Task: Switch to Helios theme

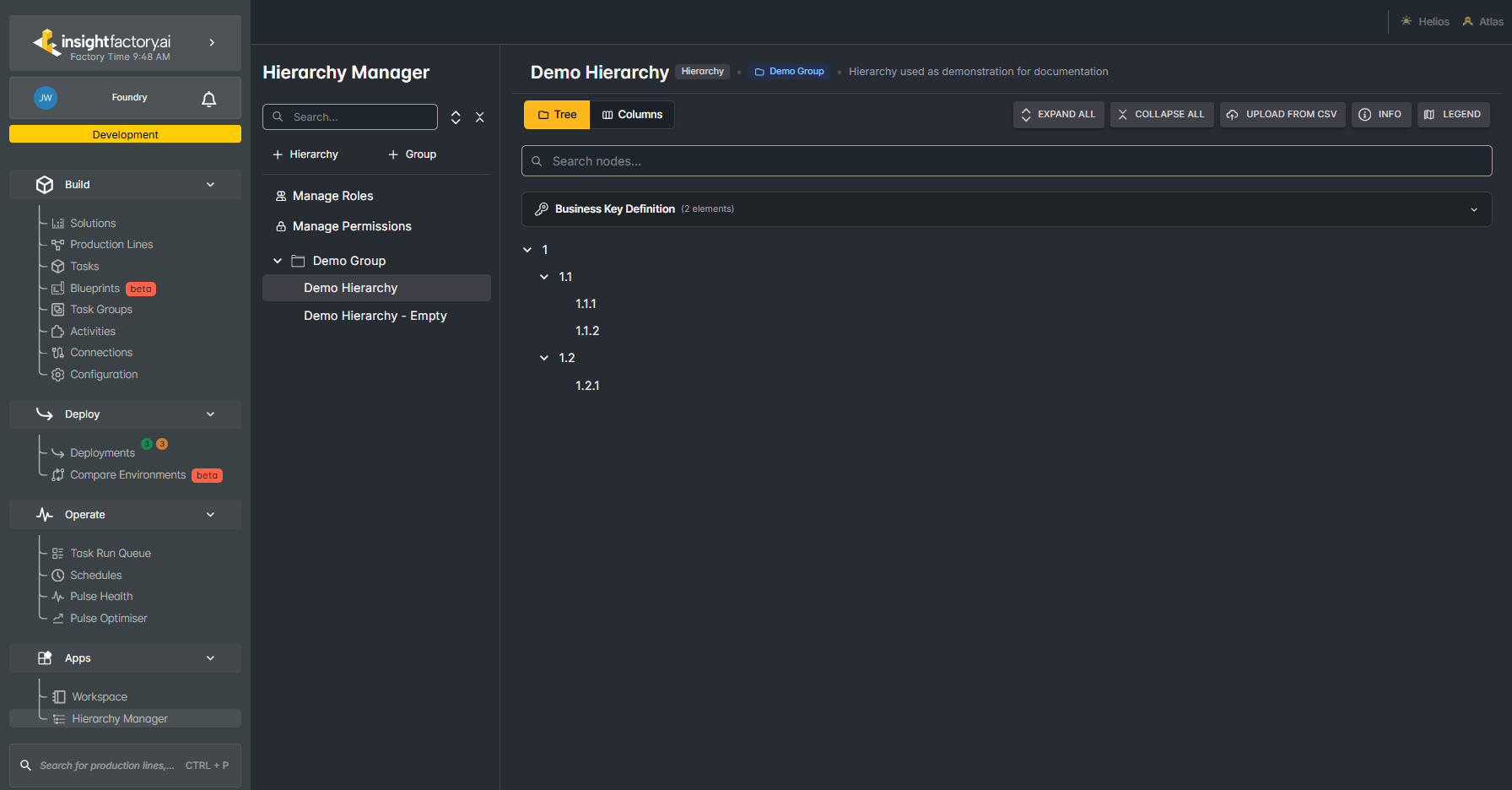Action: 1425,21
